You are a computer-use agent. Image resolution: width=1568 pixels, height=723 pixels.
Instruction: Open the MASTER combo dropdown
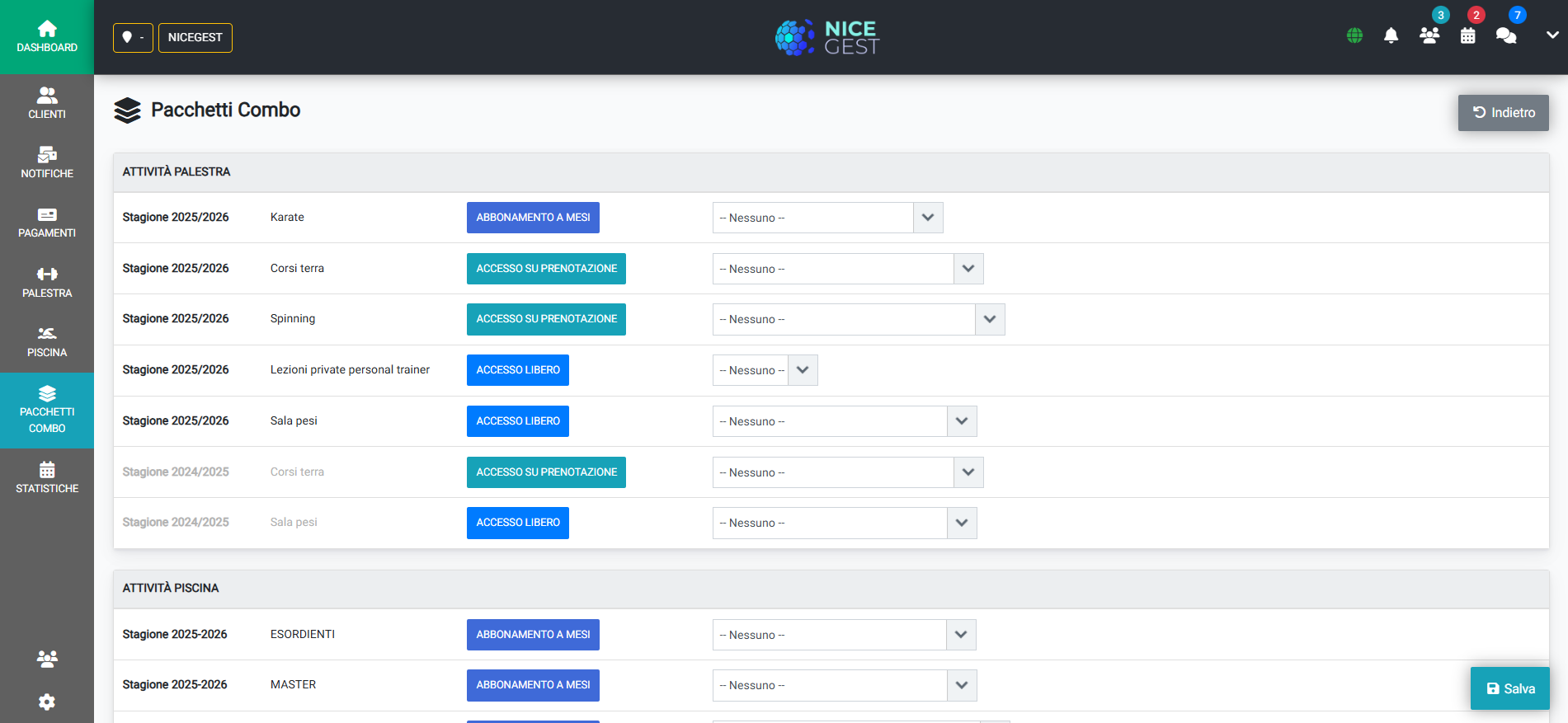(x=845, y=685)
